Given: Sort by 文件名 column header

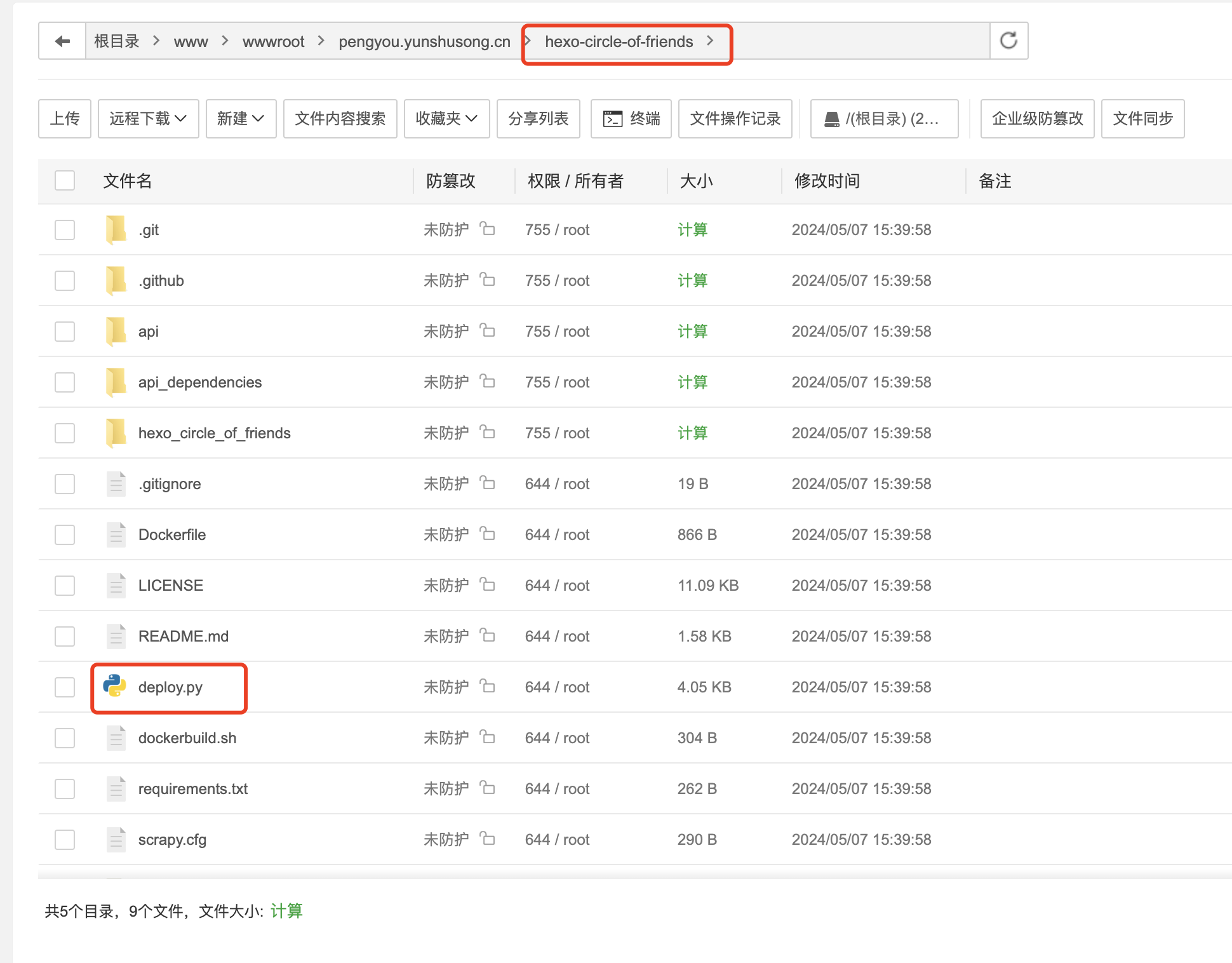Looking at the screenshot, I should pos(128,181).
